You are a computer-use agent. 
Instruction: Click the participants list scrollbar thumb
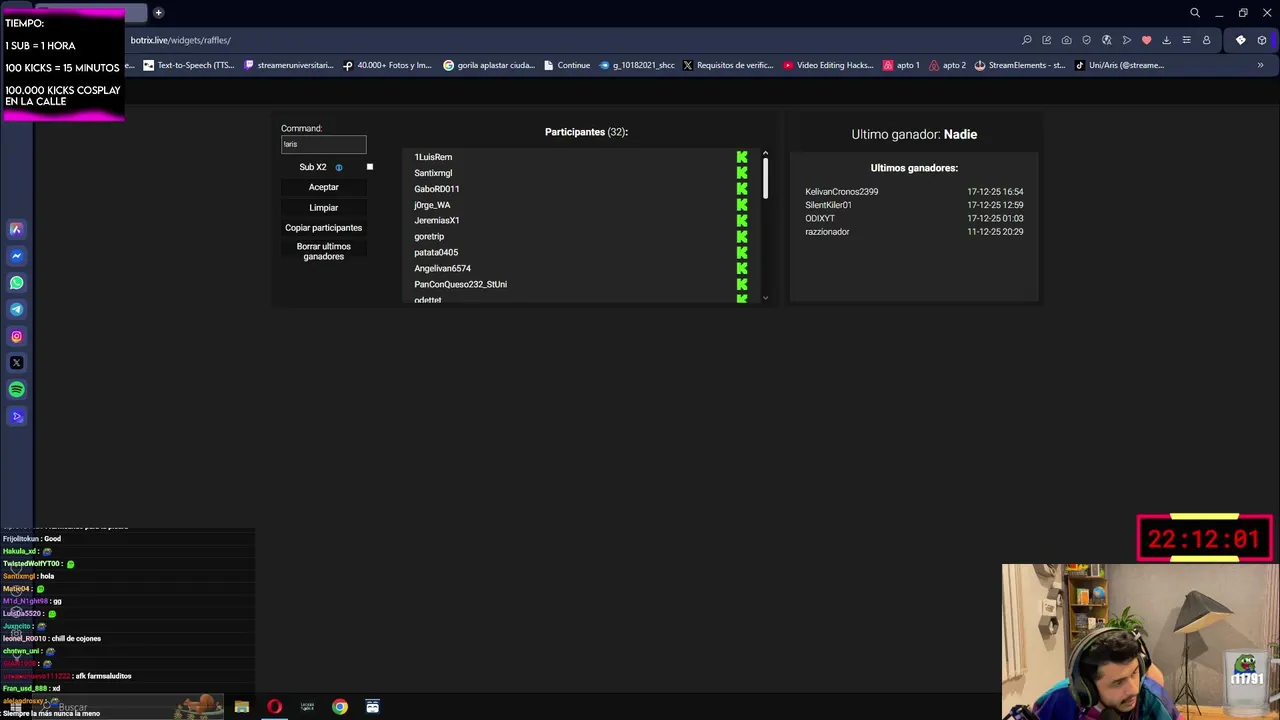tap(765, 178)
